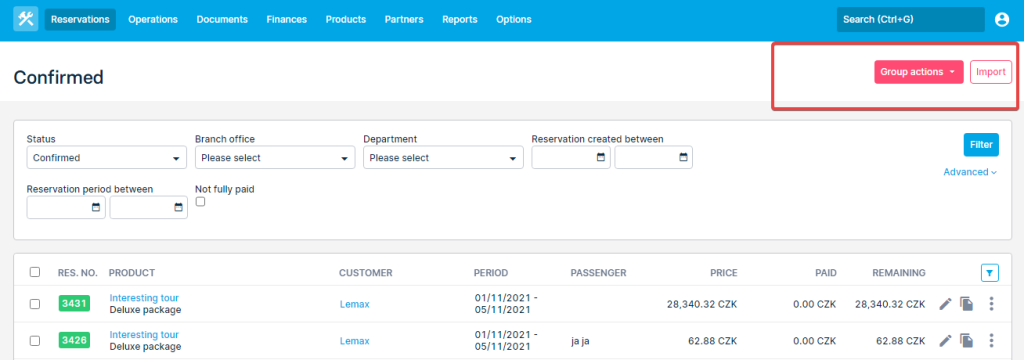
Task: Check the box for reservation 3431
Action: pos(35,304)
